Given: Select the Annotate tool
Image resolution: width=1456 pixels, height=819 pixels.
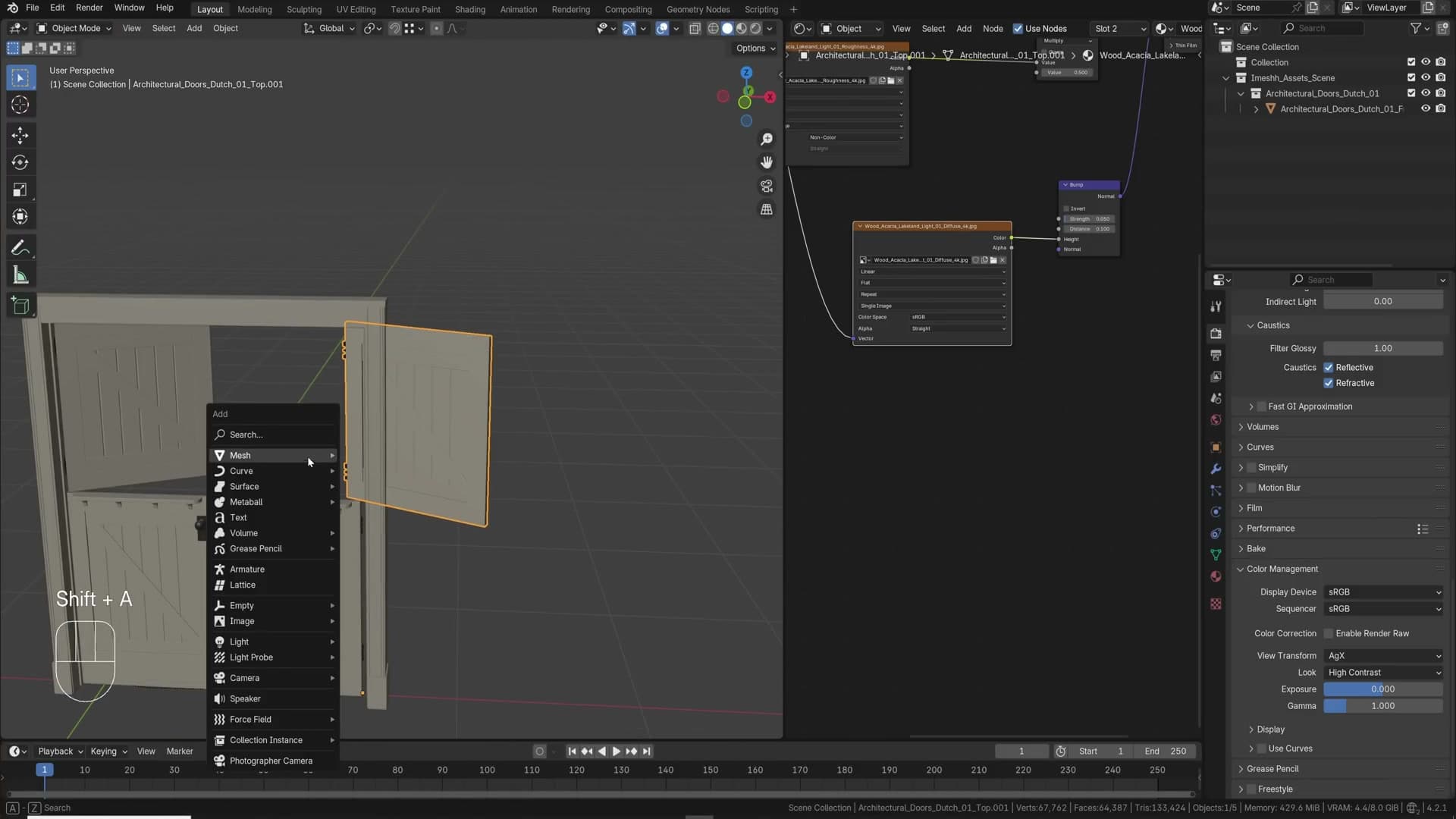Looking at the screenshot, I should pyautogui.click(x=20, y=248).
